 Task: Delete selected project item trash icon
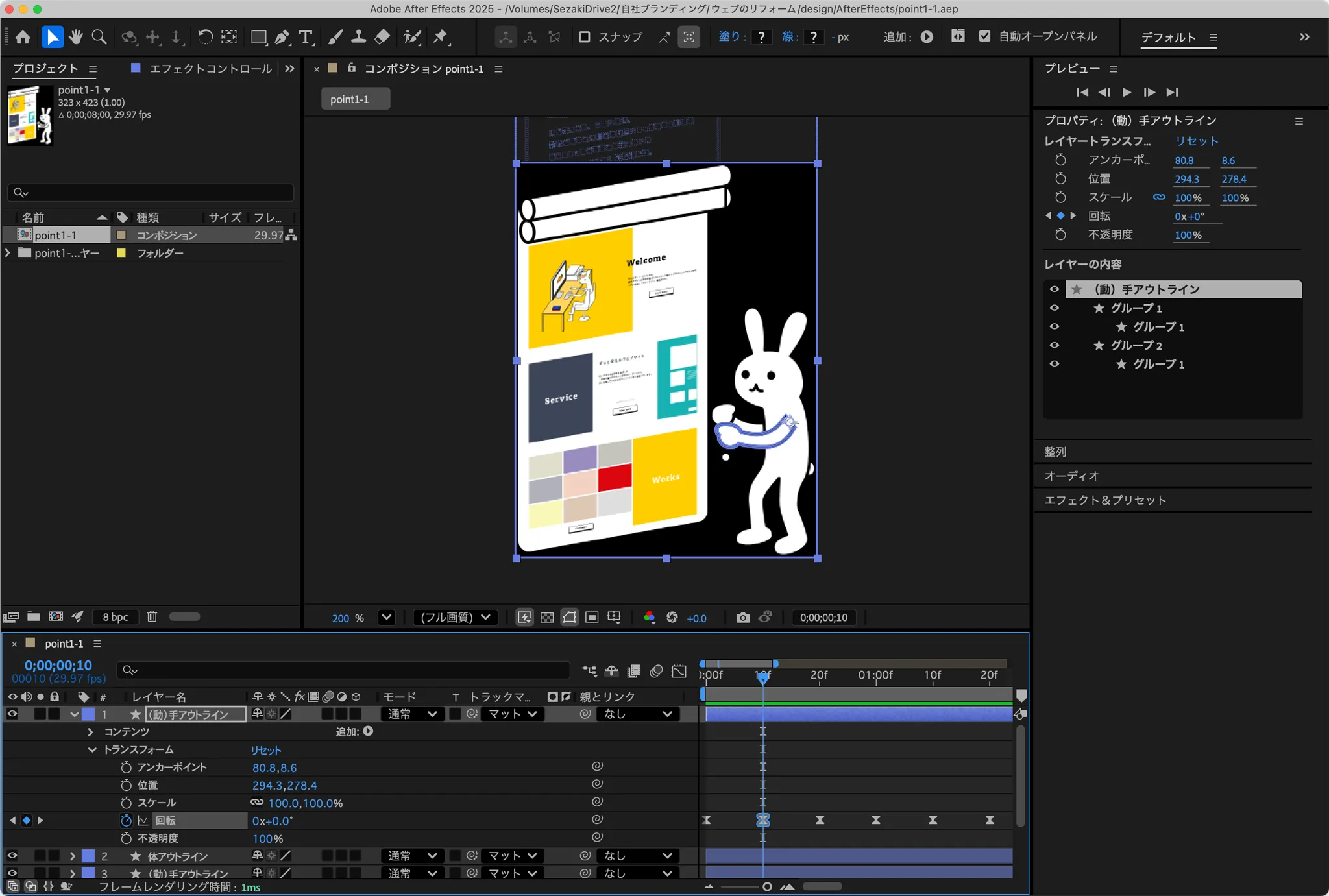[152, 616]
